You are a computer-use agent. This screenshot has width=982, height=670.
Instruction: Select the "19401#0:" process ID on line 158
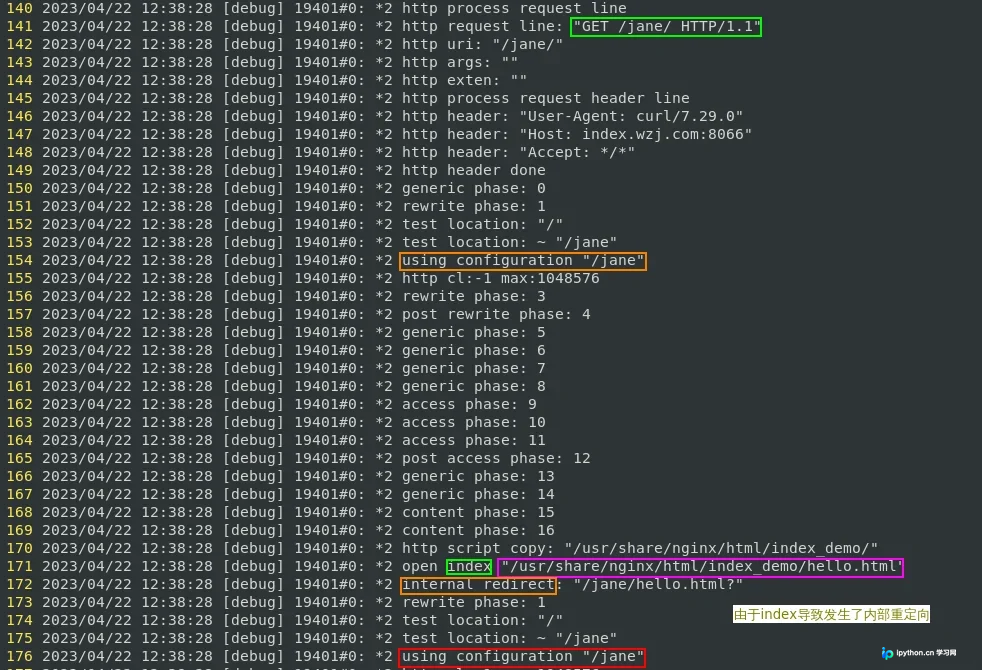pyautogui.click(x=329, y=332)
